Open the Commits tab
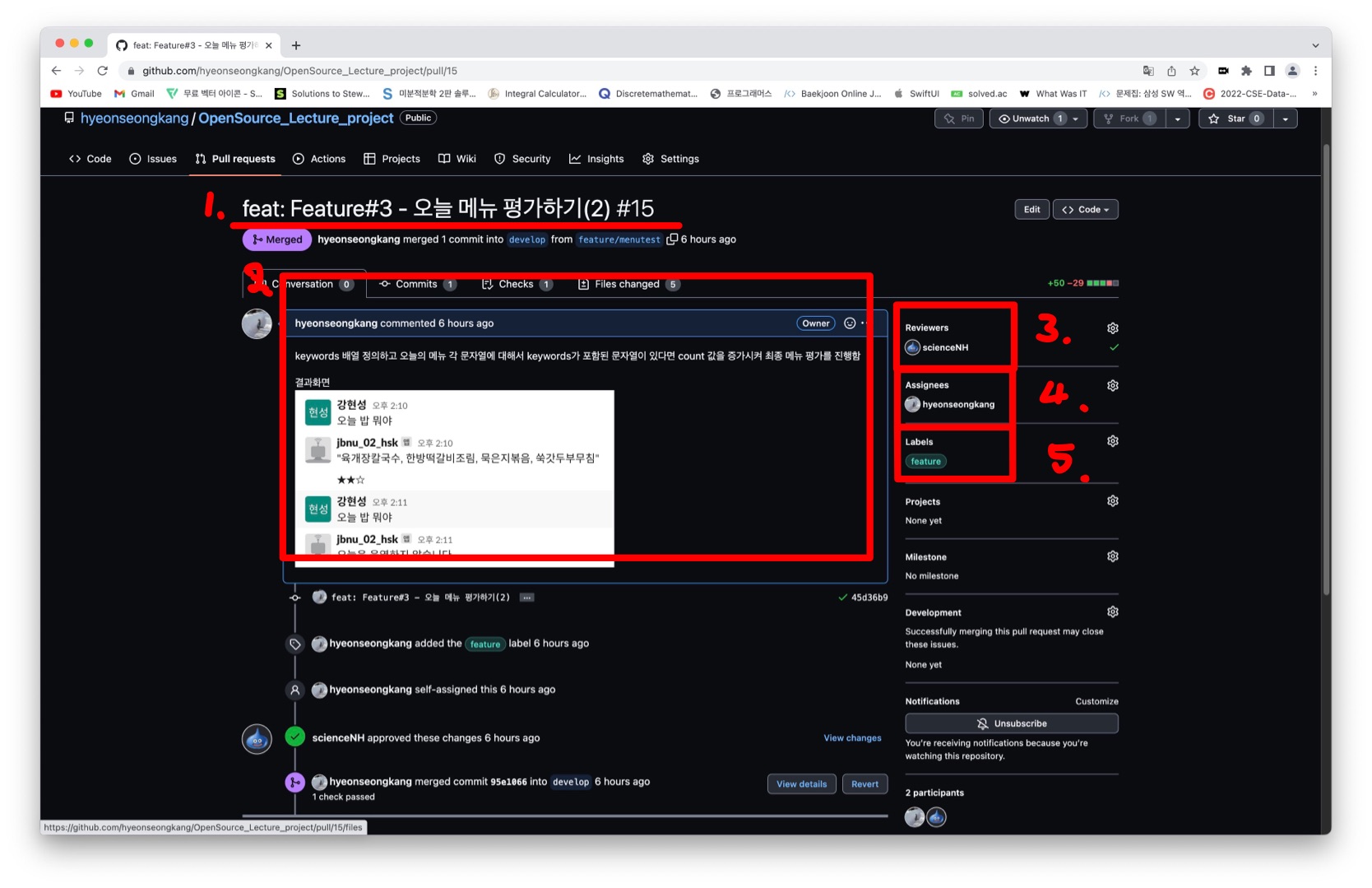Image resolution: width=1372 pixels, height=888 pixels. tap(417, 283)
